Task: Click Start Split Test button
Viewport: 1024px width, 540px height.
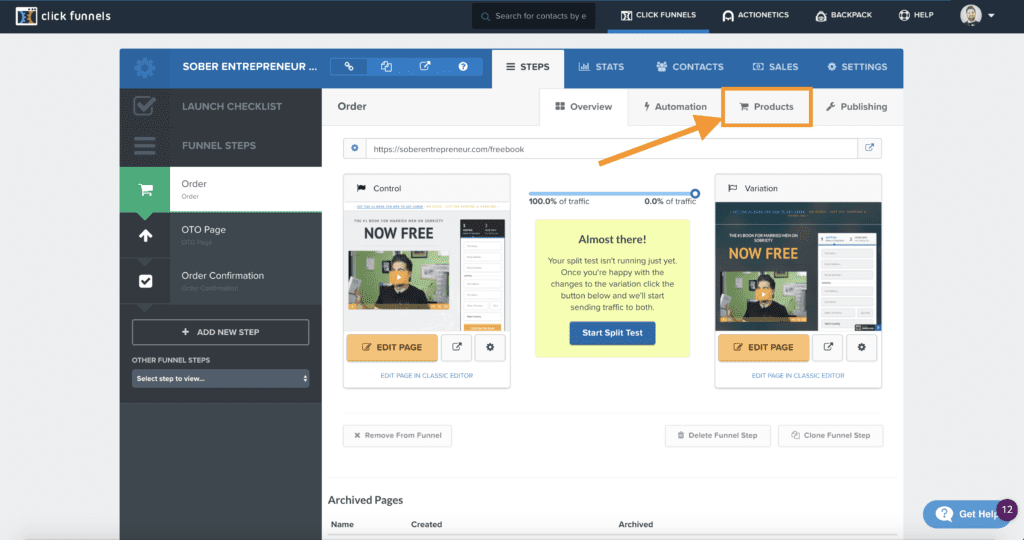Action: click(613, 333)
